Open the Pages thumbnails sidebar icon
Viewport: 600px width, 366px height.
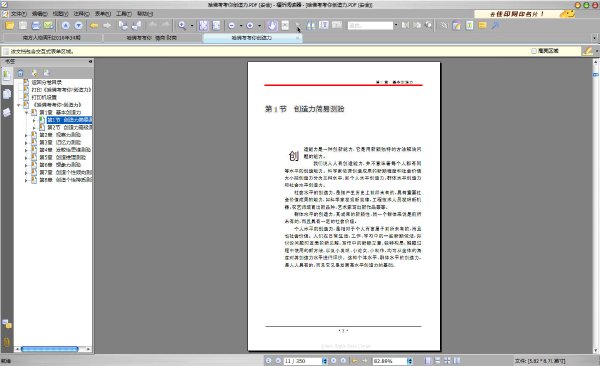(x=7, y=94)
